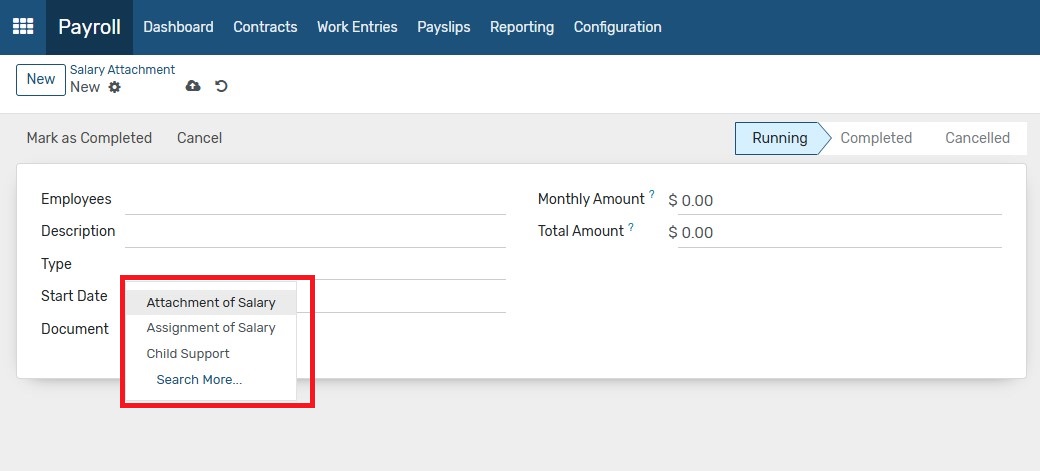This screenshot has height=471, width=1040.
Task: Open the Configuration menu
Action: (618, 27)
